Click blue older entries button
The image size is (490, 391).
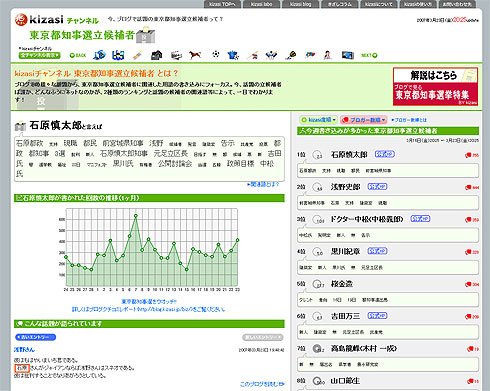pyautogui.click(x=35, y=337)
